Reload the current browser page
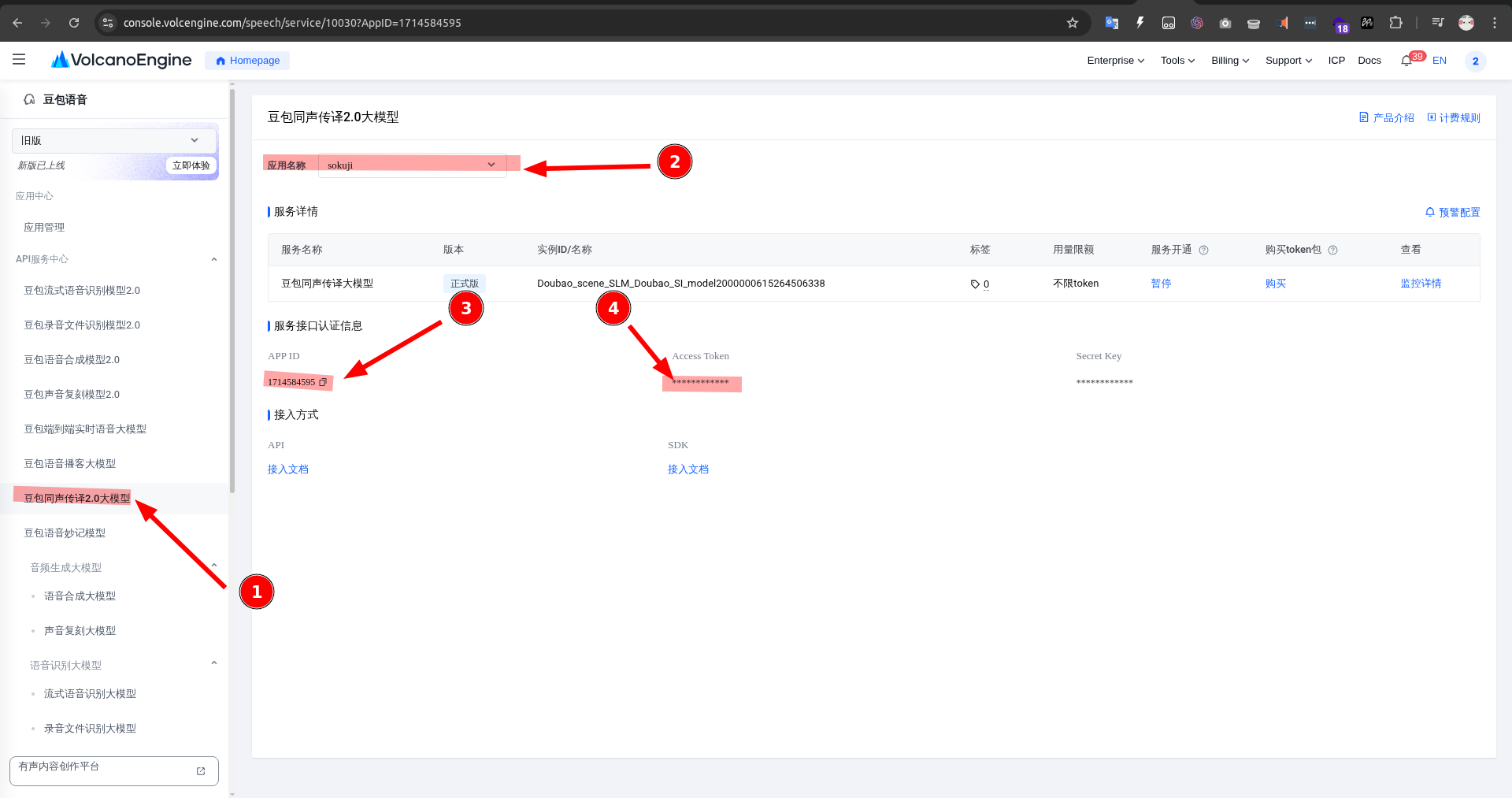The image size is (1512, 798). click(74, 23)
